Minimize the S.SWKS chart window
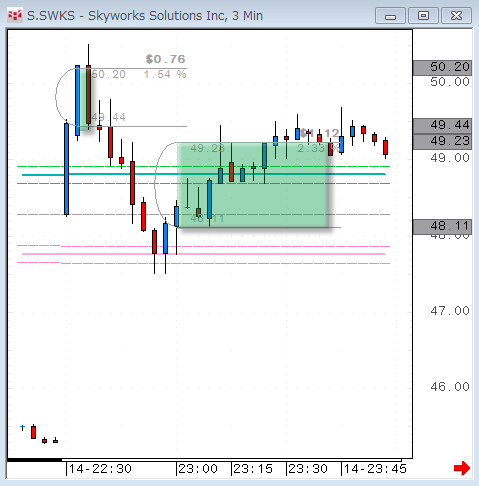This screenshot has width=479, height=486. click(390, 16)
